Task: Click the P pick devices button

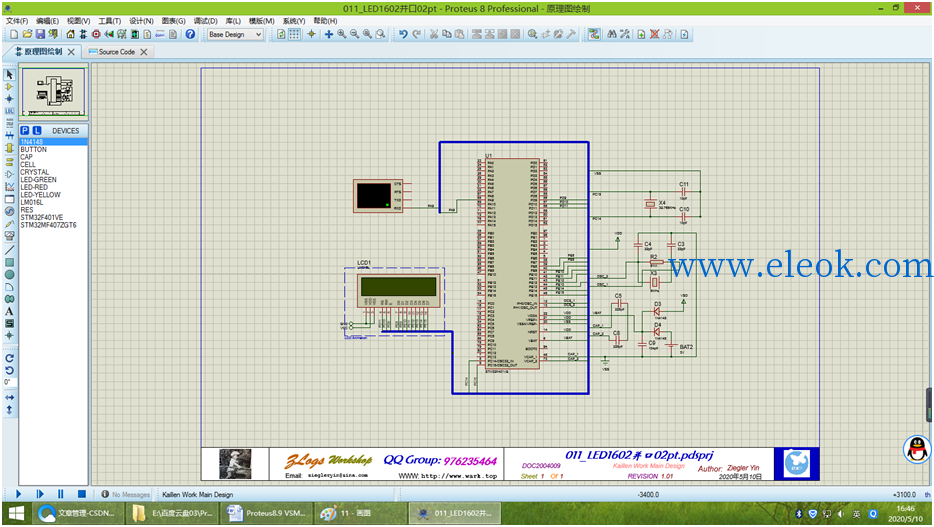Action: coord(24,130)
